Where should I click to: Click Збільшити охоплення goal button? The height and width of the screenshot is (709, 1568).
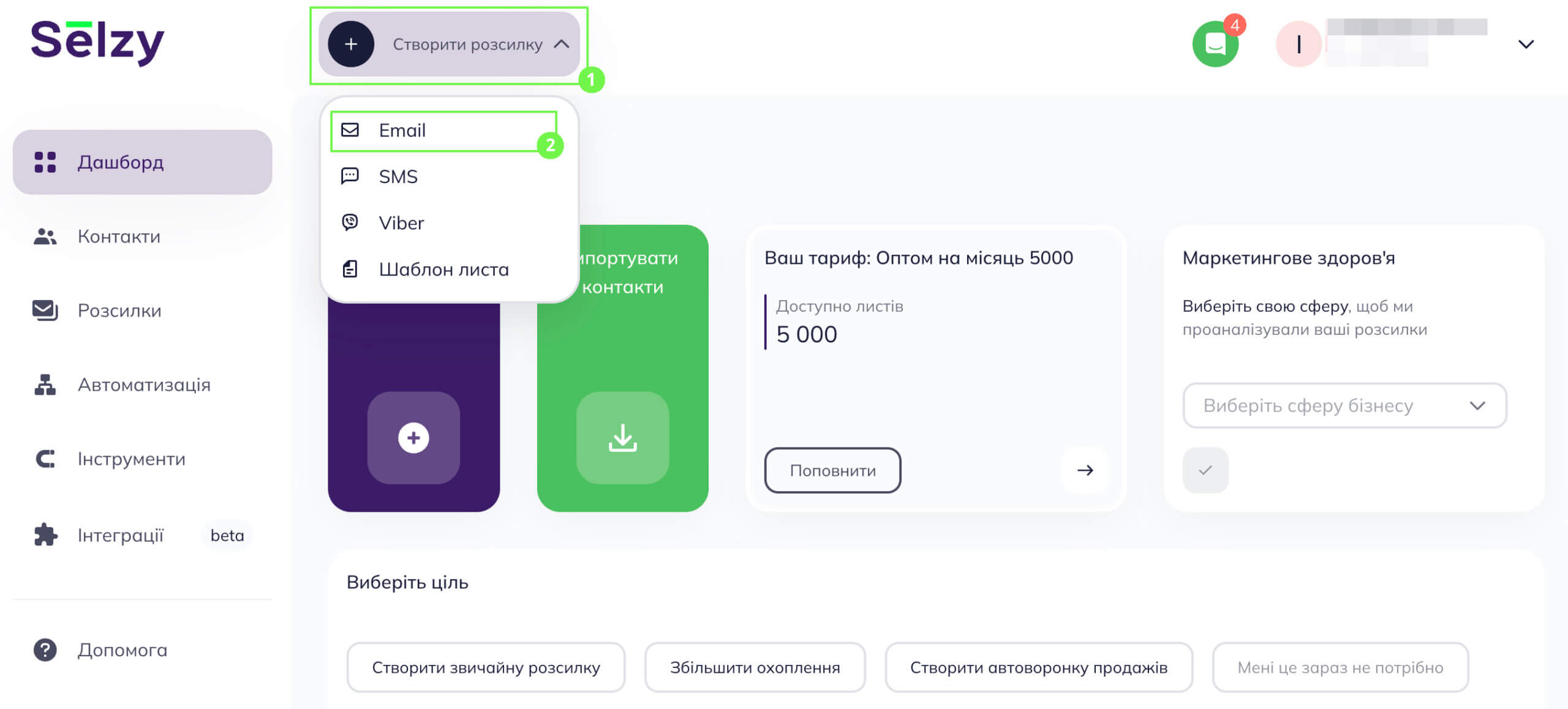point(755,667)
